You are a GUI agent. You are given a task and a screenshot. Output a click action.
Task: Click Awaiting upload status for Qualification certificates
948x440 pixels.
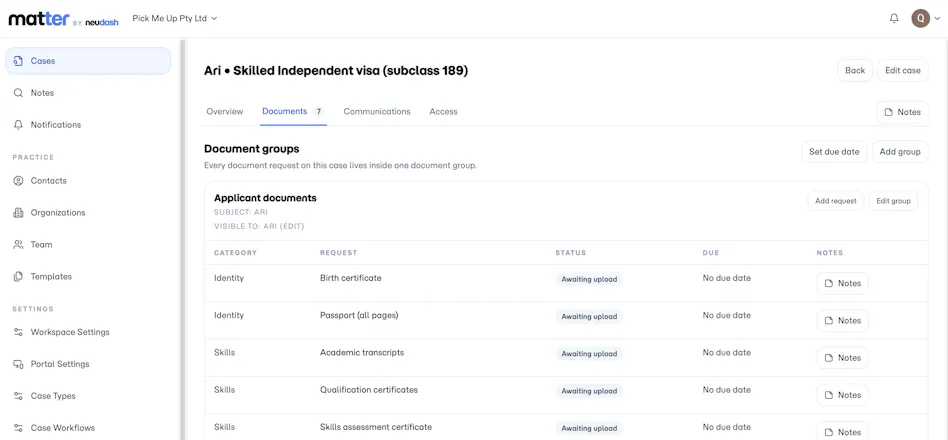point(589,392)
